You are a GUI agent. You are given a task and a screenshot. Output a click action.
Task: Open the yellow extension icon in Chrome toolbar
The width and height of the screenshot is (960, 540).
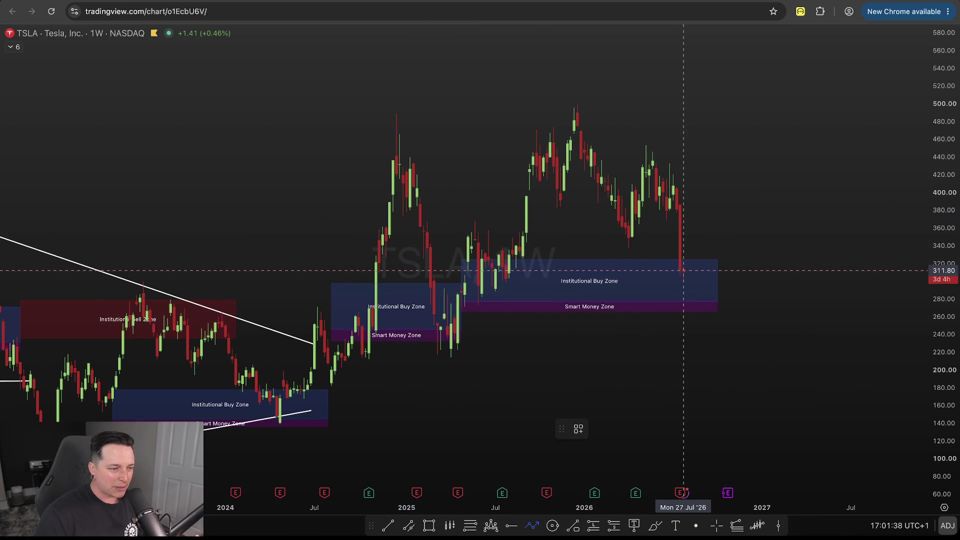800,11
